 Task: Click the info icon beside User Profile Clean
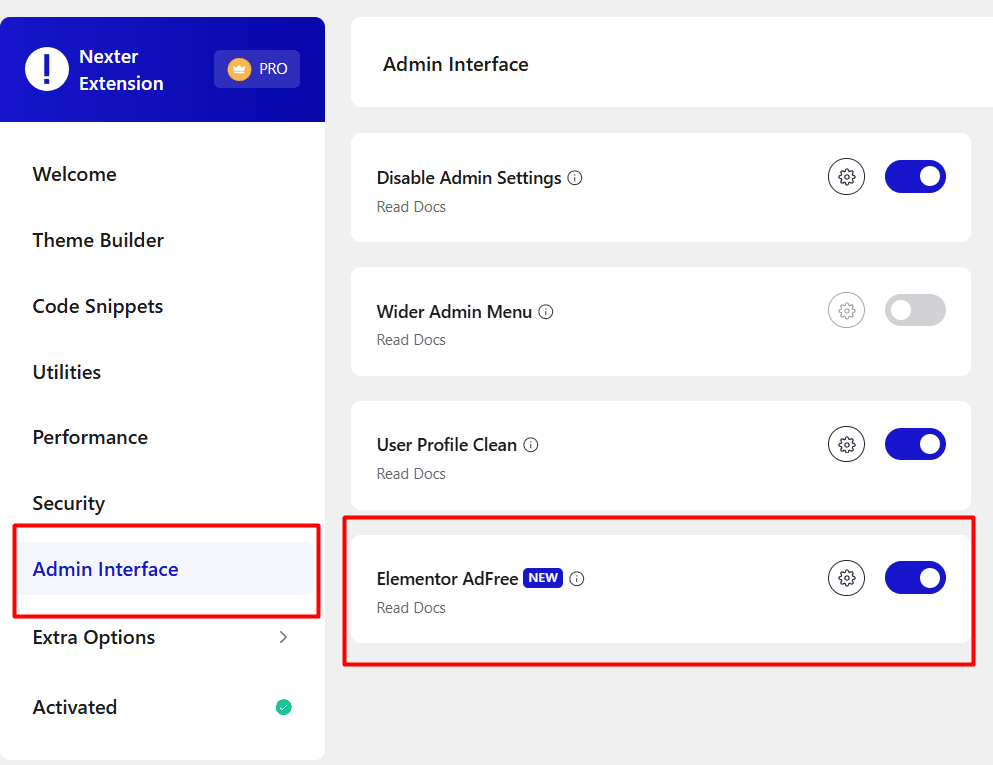point(531,445)
